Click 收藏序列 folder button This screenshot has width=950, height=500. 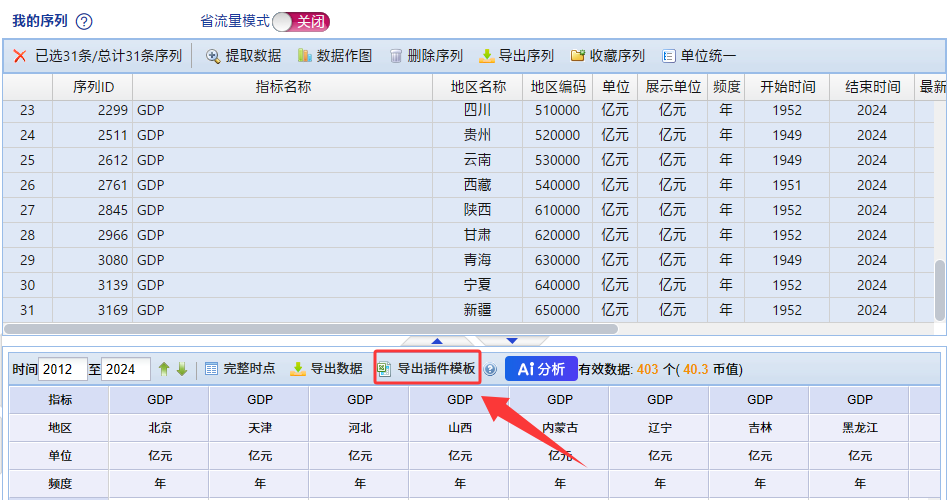607,56
